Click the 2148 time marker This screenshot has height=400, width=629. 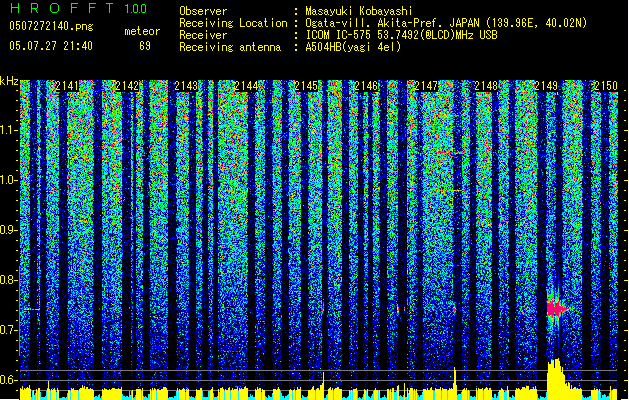486,86
